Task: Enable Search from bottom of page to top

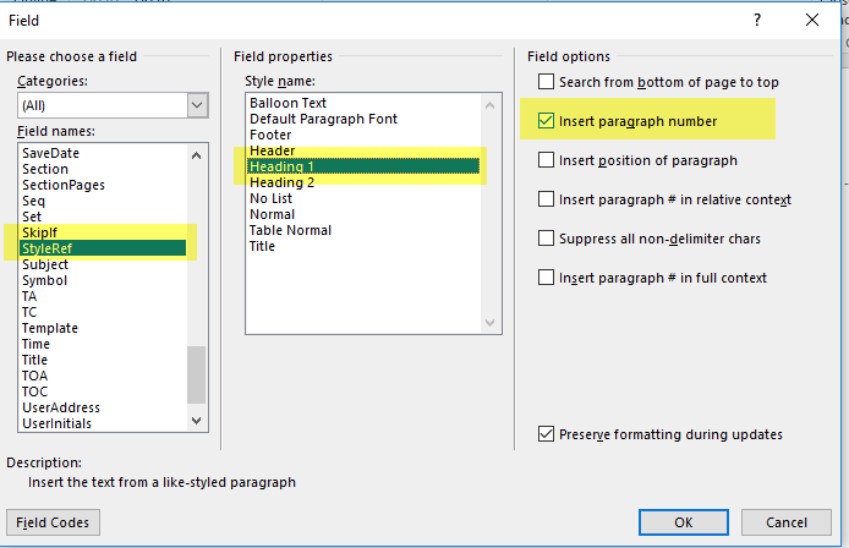Action: 546,82
